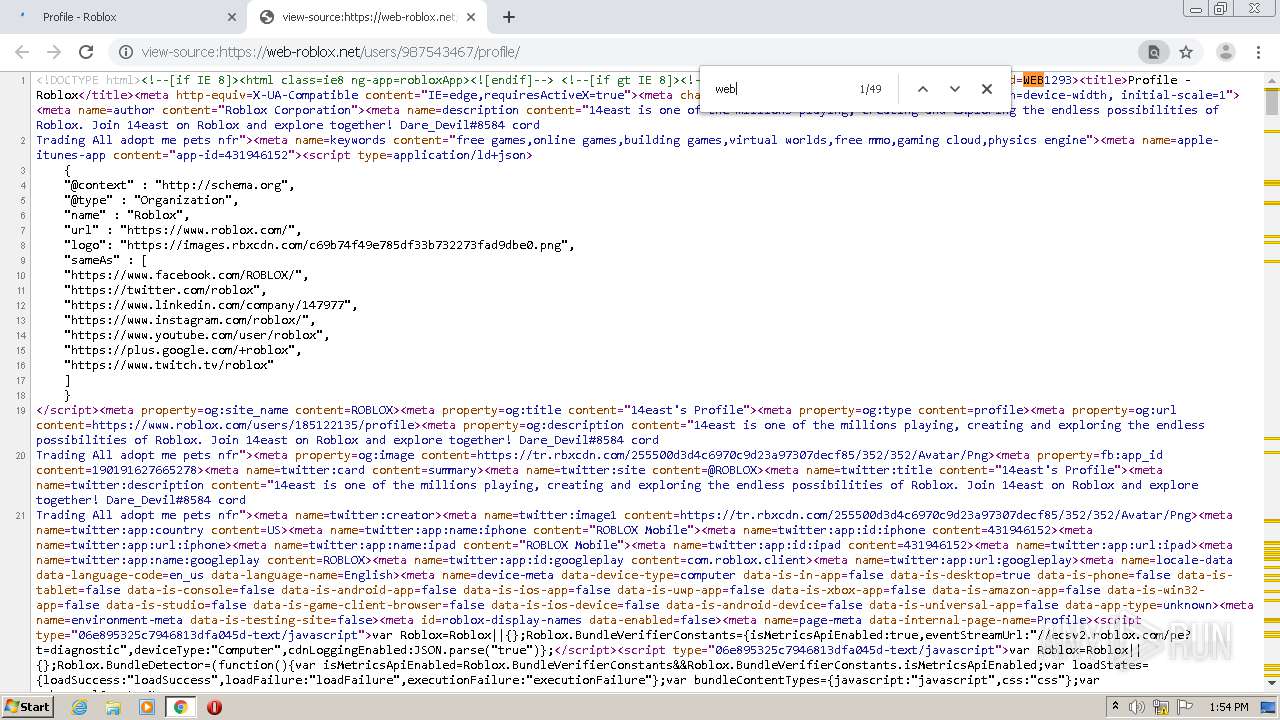Image resolution: width=1280 pixels, height=720 pixels.
Task: Select the Chrome taskbar icon
Action: tap(180, 707)
